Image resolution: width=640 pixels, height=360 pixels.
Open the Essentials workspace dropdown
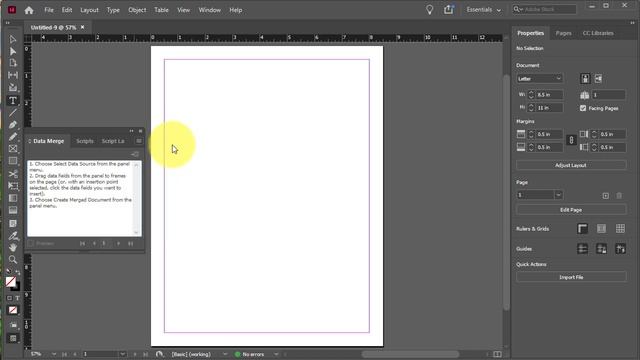tap(484, 10)
